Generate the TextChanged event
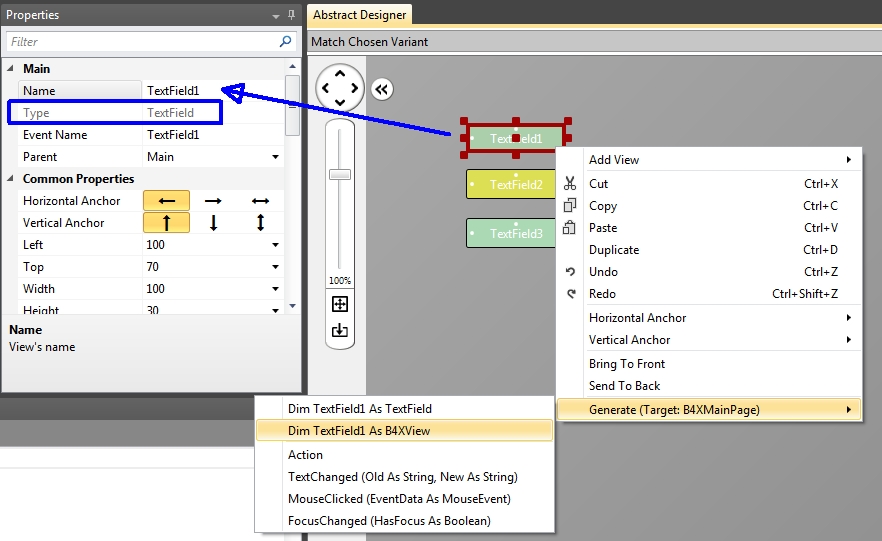Image resolution: width=882 pixels, height=541 pixels. (x=404, y=477)
